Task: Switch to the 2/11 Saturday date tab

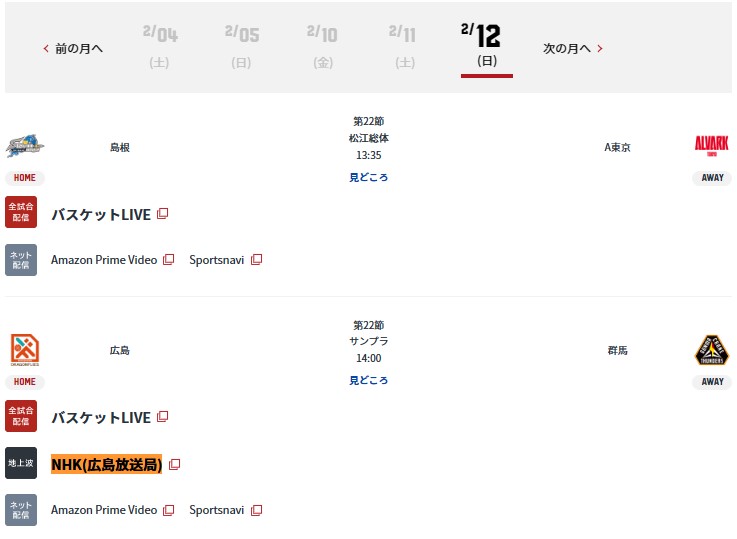Action: click(404, 46)
